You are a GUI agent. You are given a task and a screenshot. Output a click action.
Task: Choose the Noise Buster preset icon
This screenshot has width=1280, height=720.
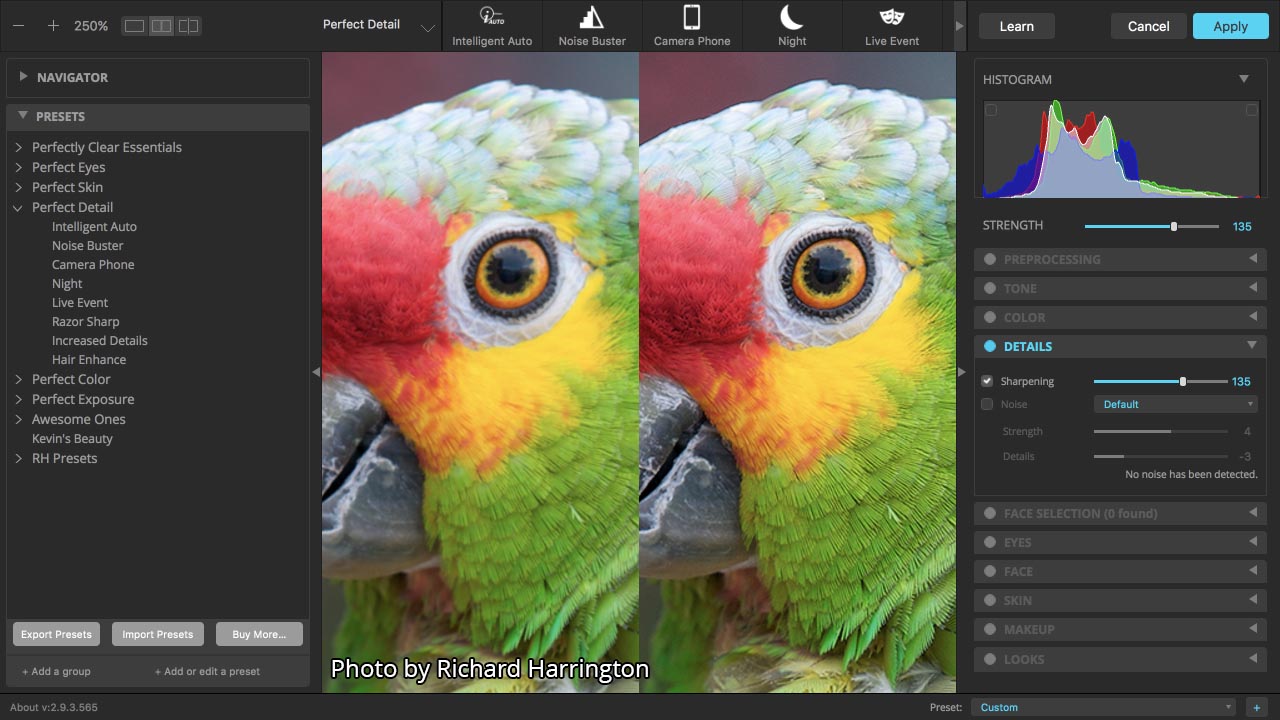click(x=592, y=18)
